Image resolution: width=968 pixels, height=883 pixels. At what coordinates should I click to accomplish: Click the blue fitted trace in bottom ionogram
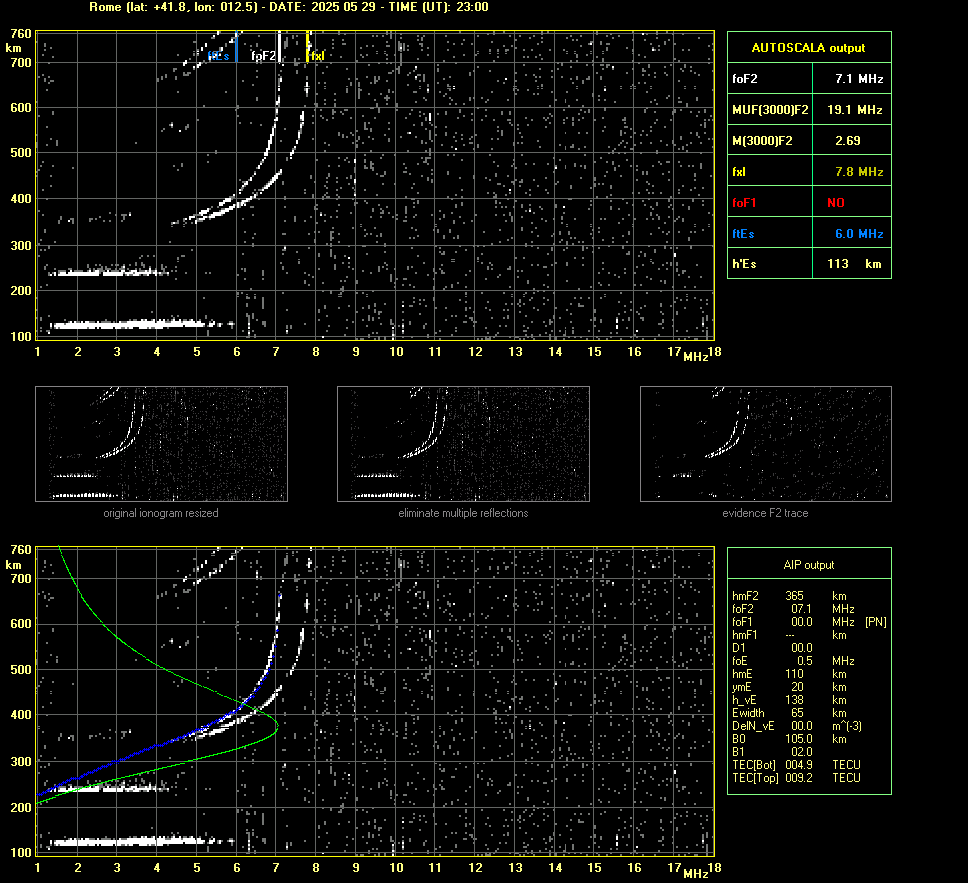(158, 745)
